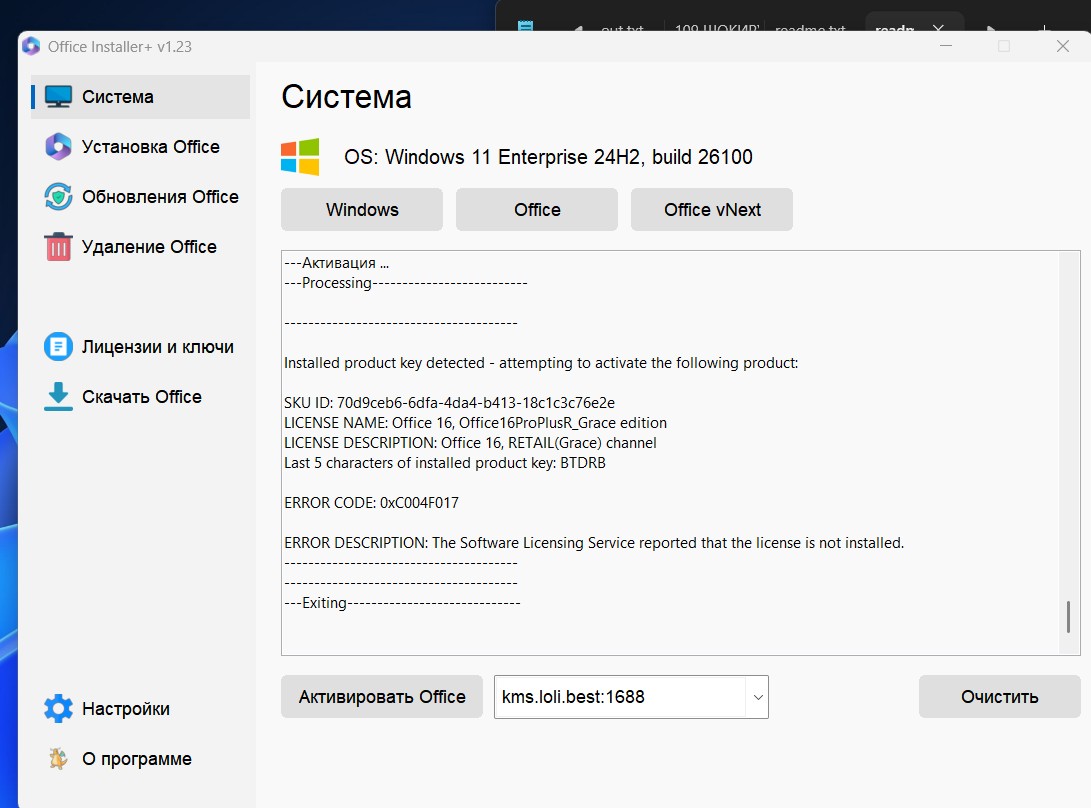Open the Система section via monitor icon

coord(59,97)
